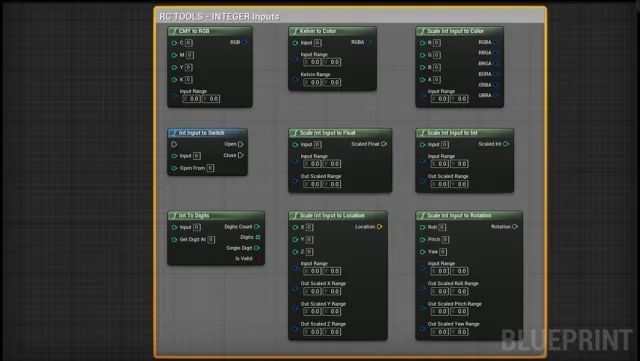Click the M input pin on CMY to RGB
640x361 pixels.
(174, 55)
